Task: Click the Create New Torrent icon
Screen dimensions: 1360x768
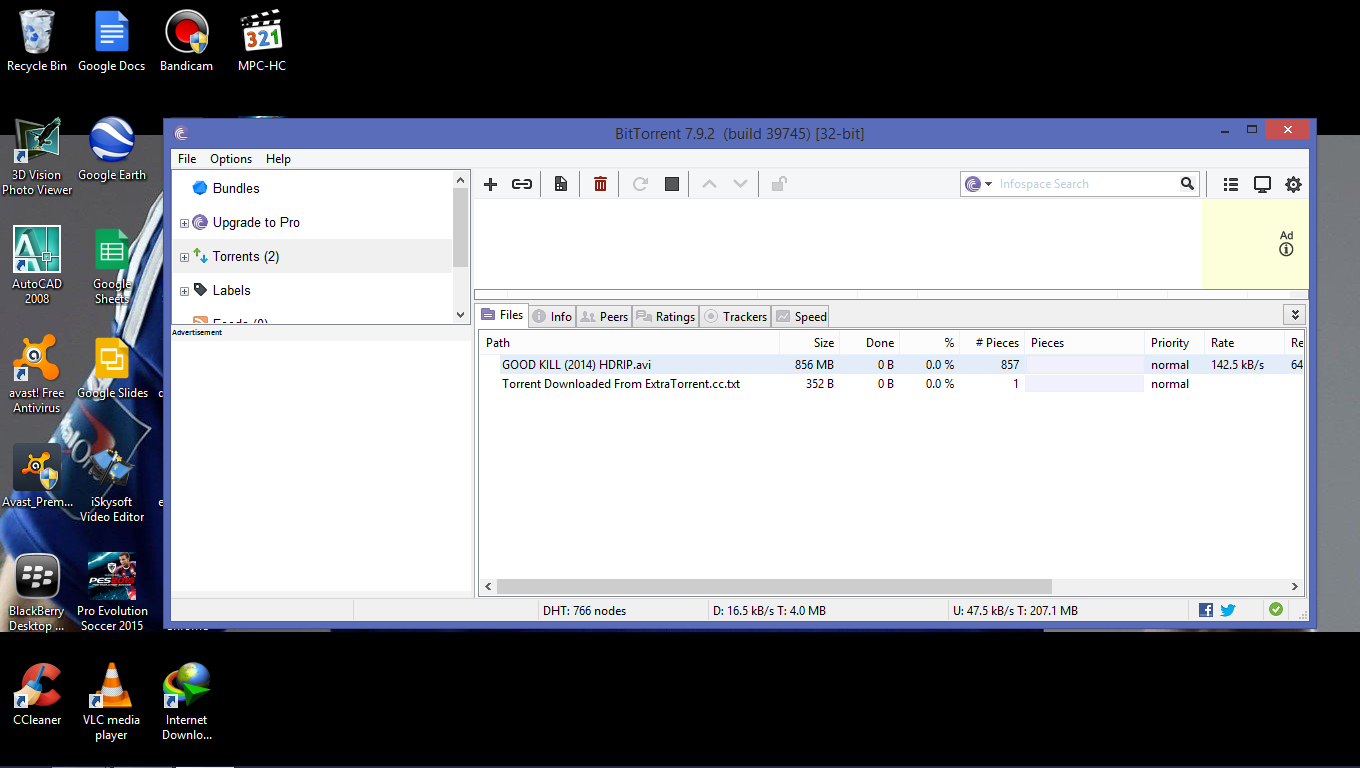Action: tap(560, 184)
